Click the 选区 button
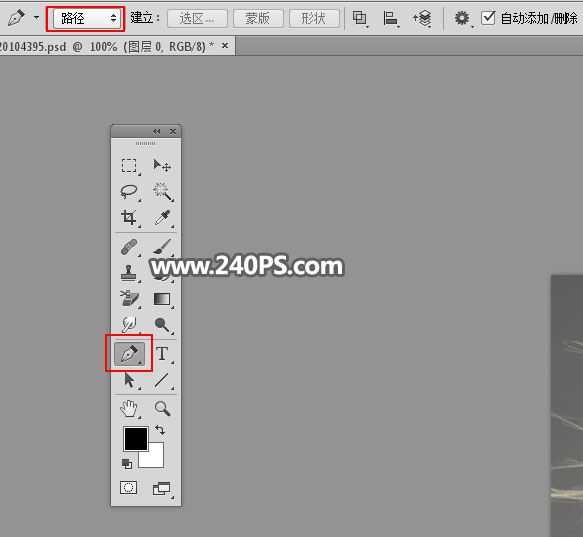The width and height of the screenshot is (583, 537). pos(197,18)
